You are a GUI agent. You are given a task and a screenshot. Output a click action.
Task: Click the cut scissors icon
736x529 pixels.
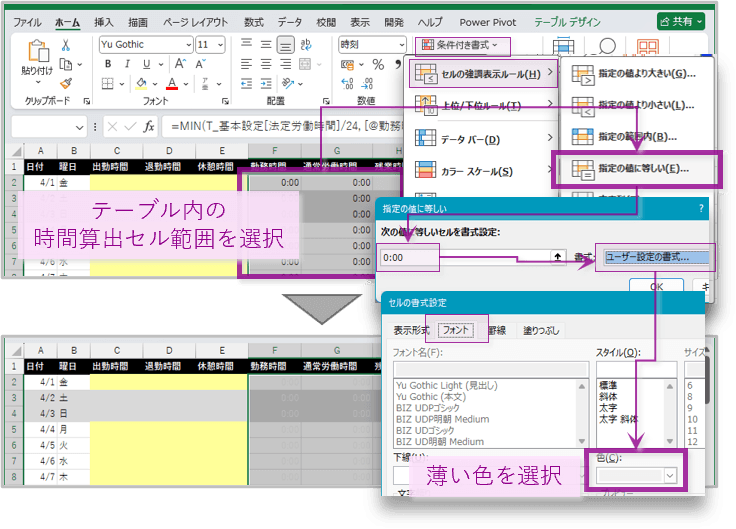pos(66,45)
